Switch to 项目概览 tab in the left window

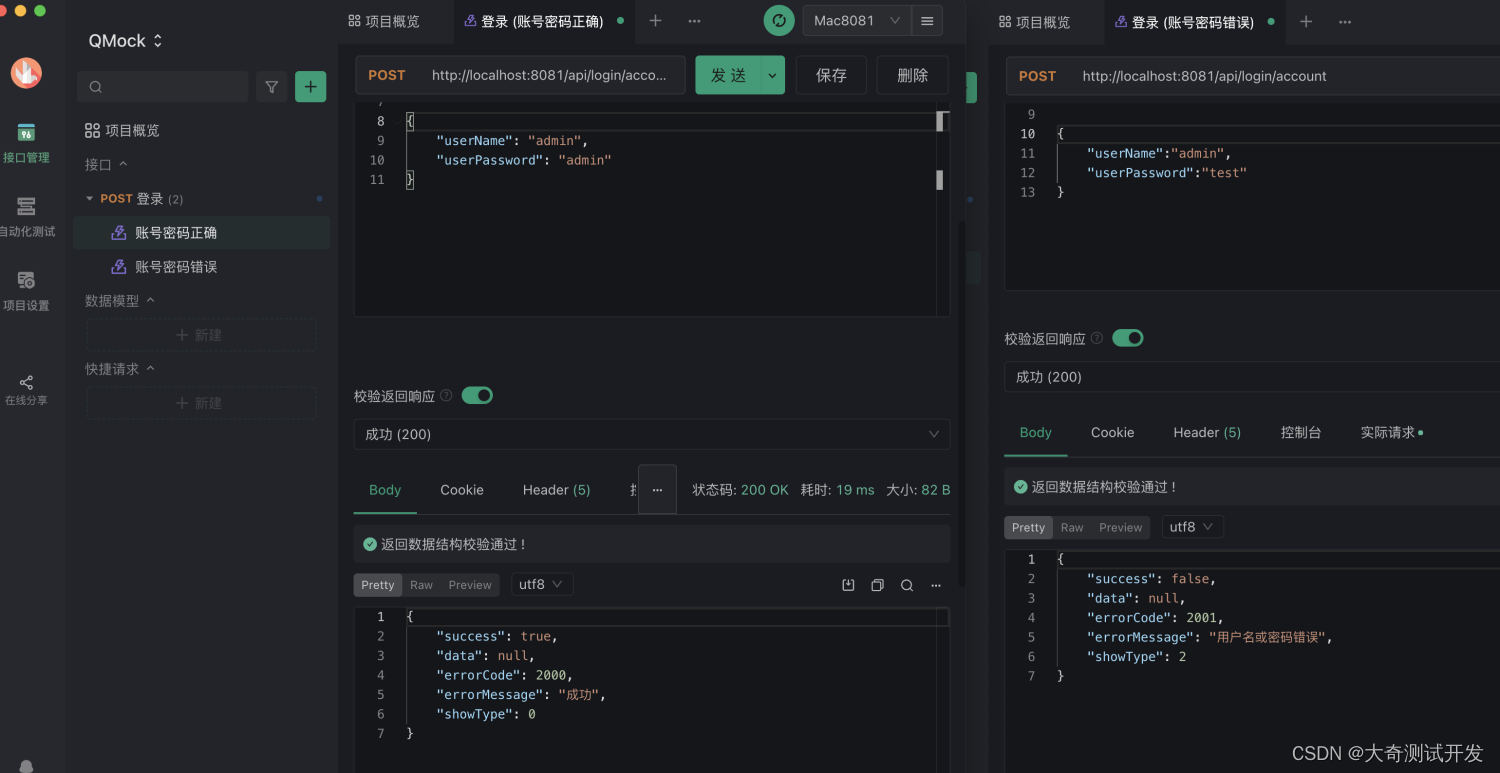pyautogui.click(x=384, y=21)
